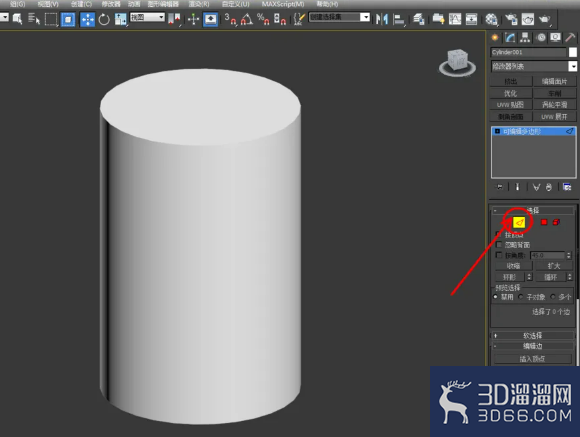Screen dimensions: 580x437
Task: Select Preview Selection SubObj radio
Action: (x=521, y=297)
